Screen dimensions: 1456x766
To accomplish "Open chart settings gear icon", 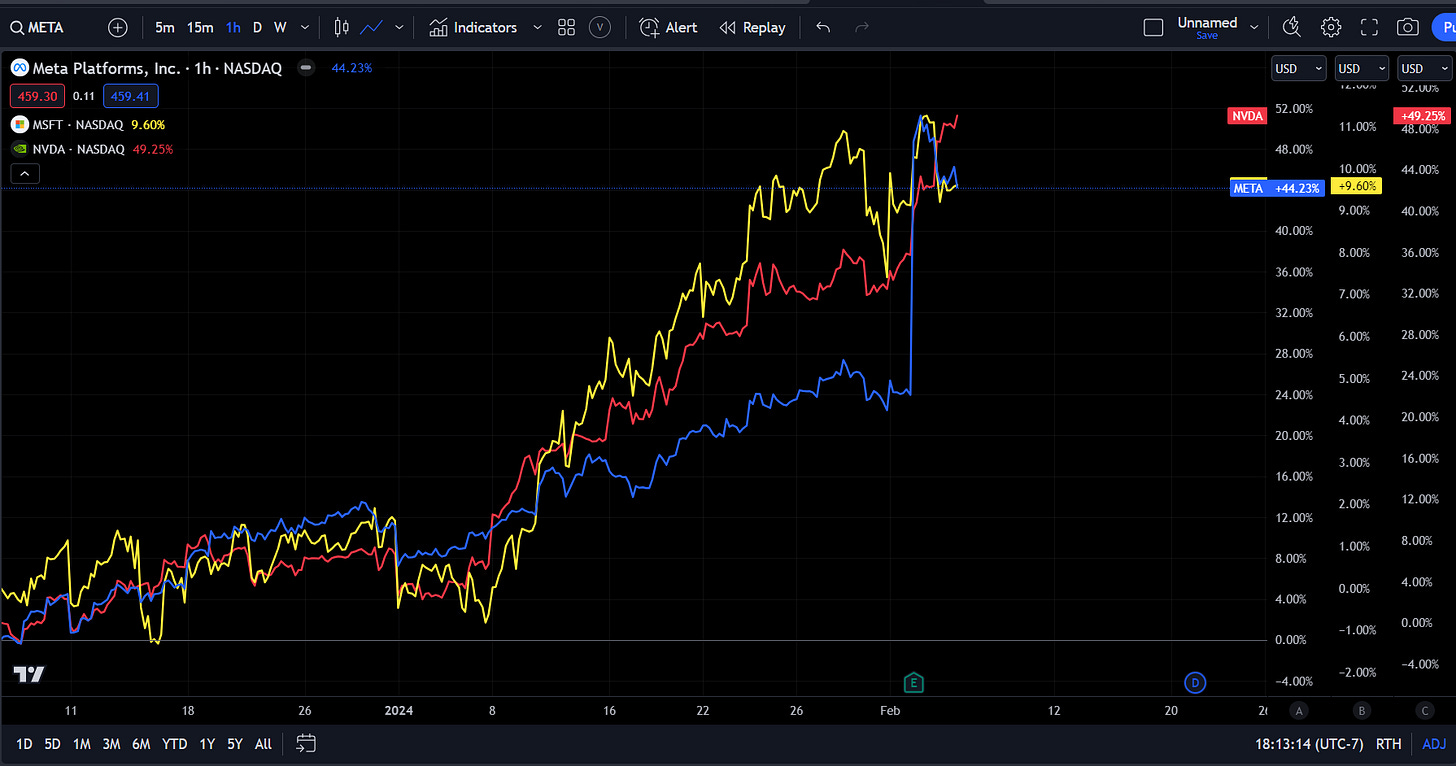I will (x=1331, y=27).
